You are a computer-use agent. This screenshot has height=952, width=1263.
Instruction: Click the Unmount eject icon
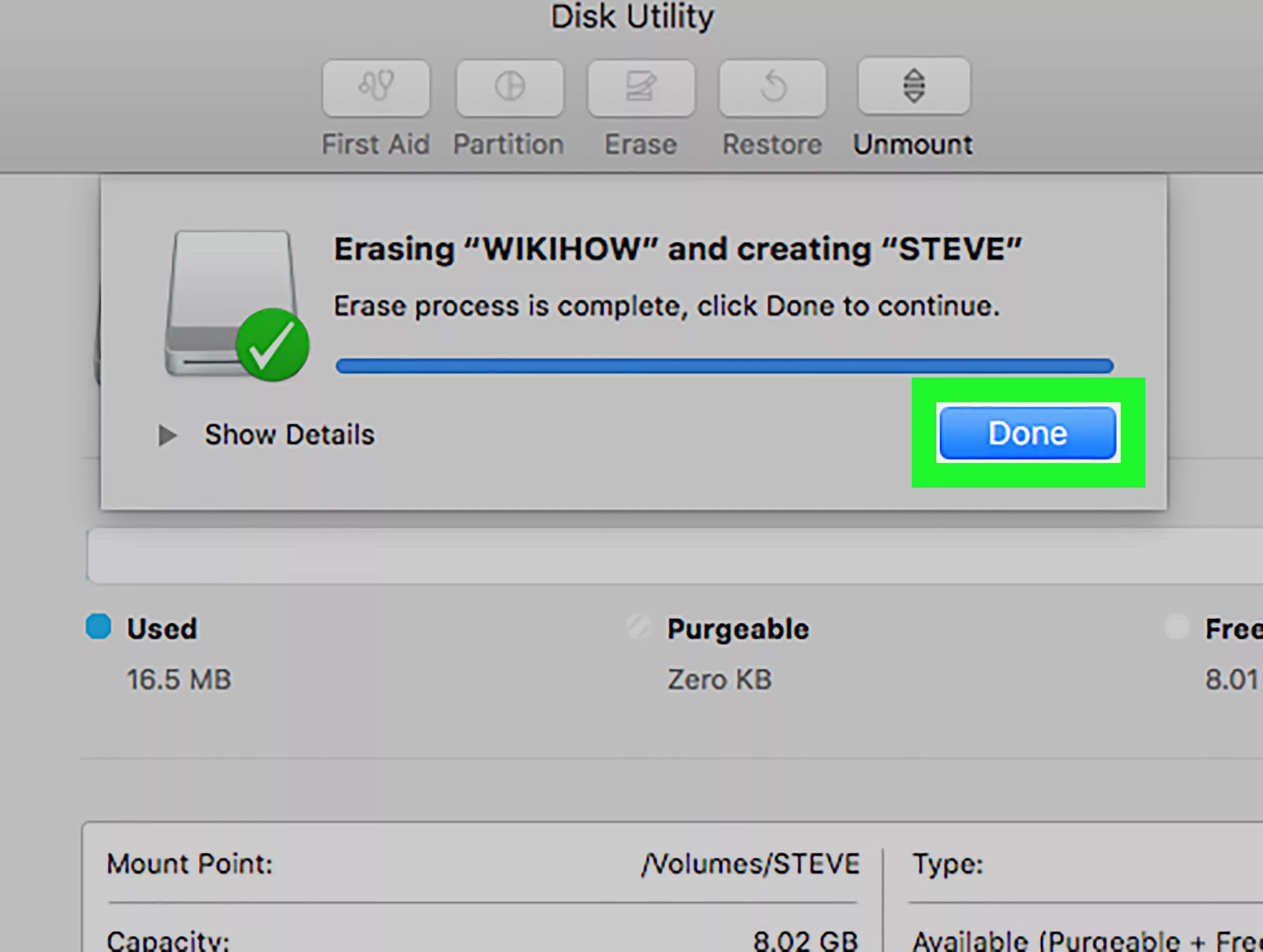(x=914, y=86)
